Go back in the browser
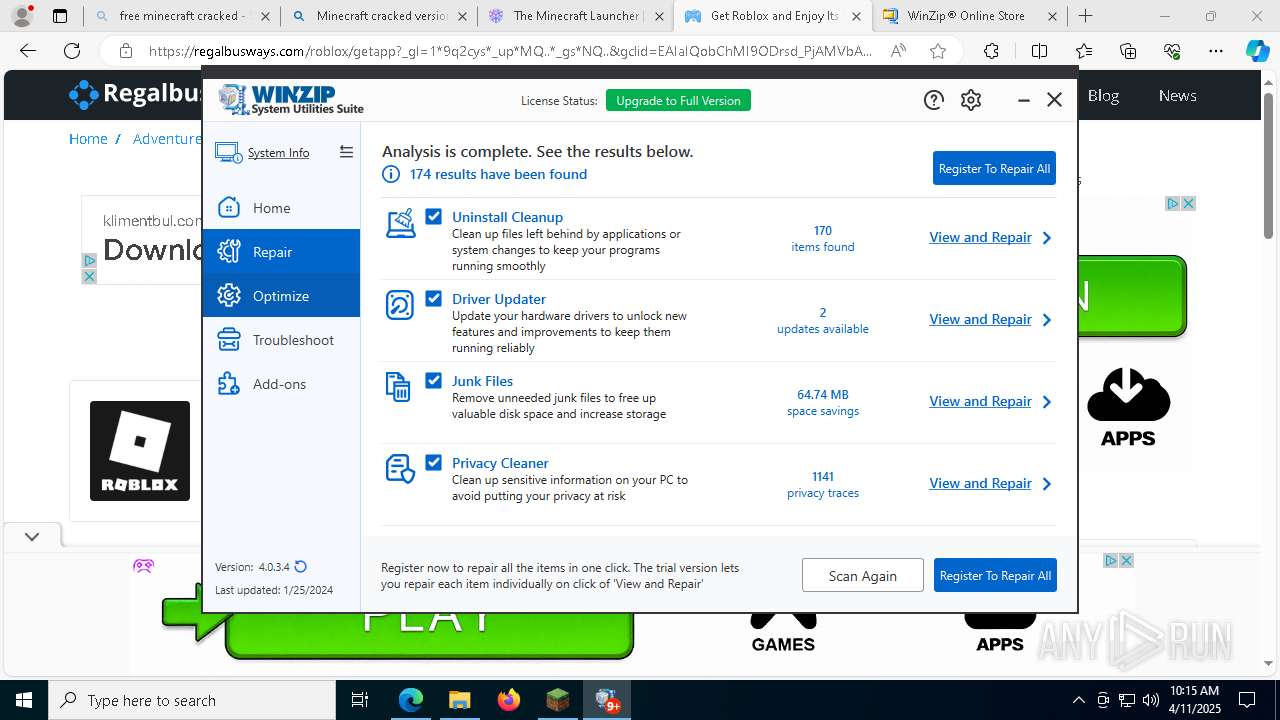Image resolution: width=1280 pixels, height=720 pixels. 28,51
